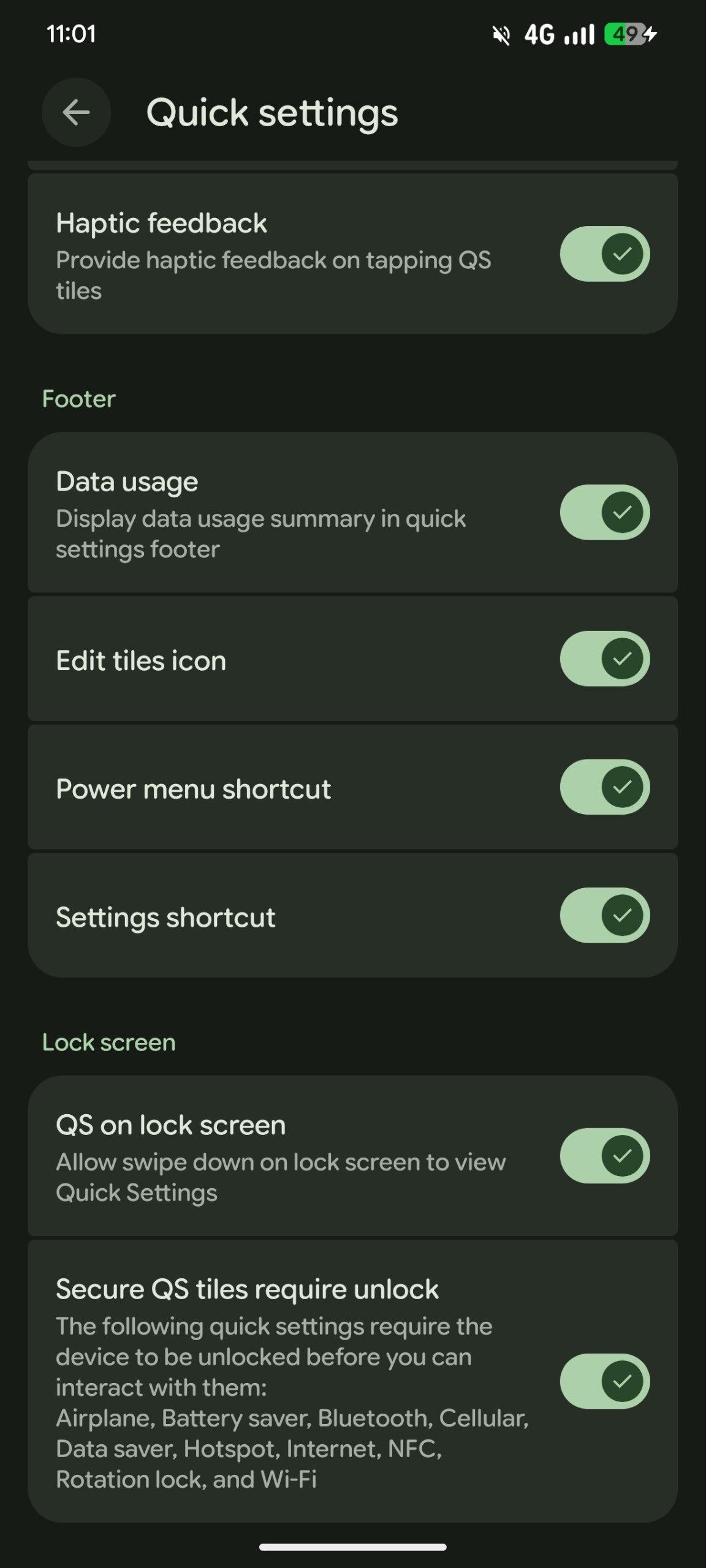Tap the status bar clock
This screenshot has height=1568, width=706.
click(71, 34)
